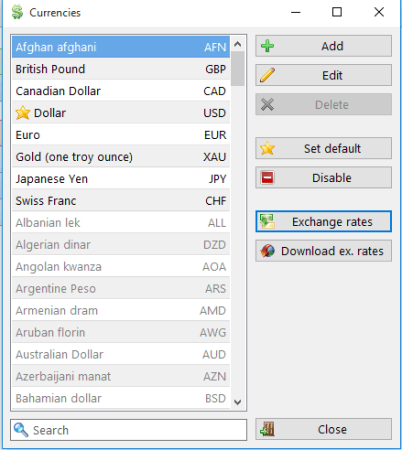Click the door icon on the Close button
The image size is (402, 450).
coord(267,429)
